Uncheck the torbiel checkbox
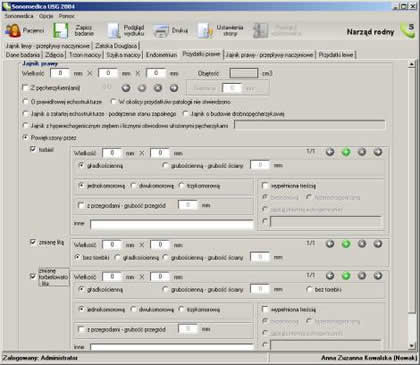Viewport: 420px width, 365px height. [x=33, y=149]
